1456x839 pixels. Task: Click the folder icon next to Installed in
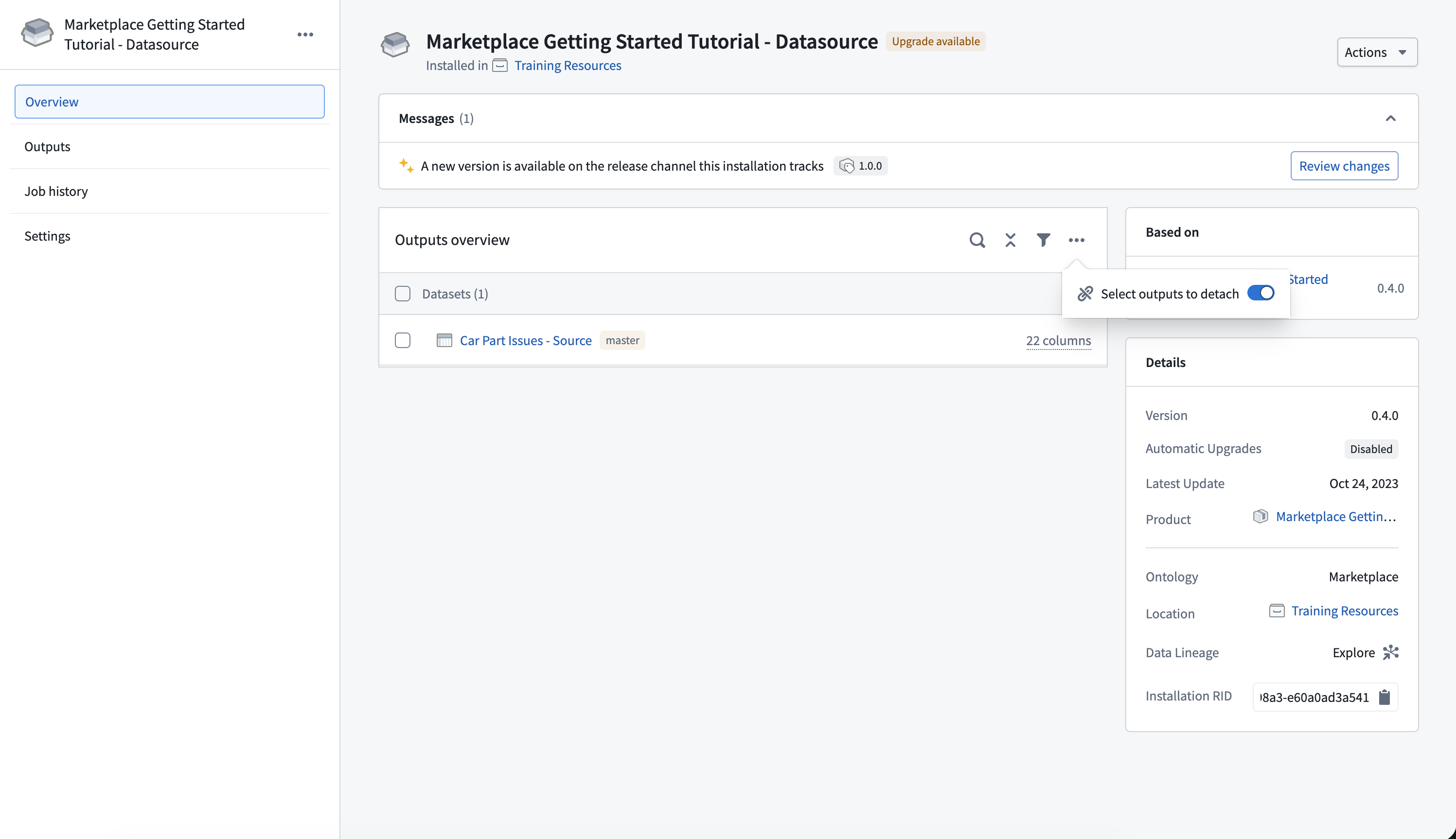coord(500,66)
